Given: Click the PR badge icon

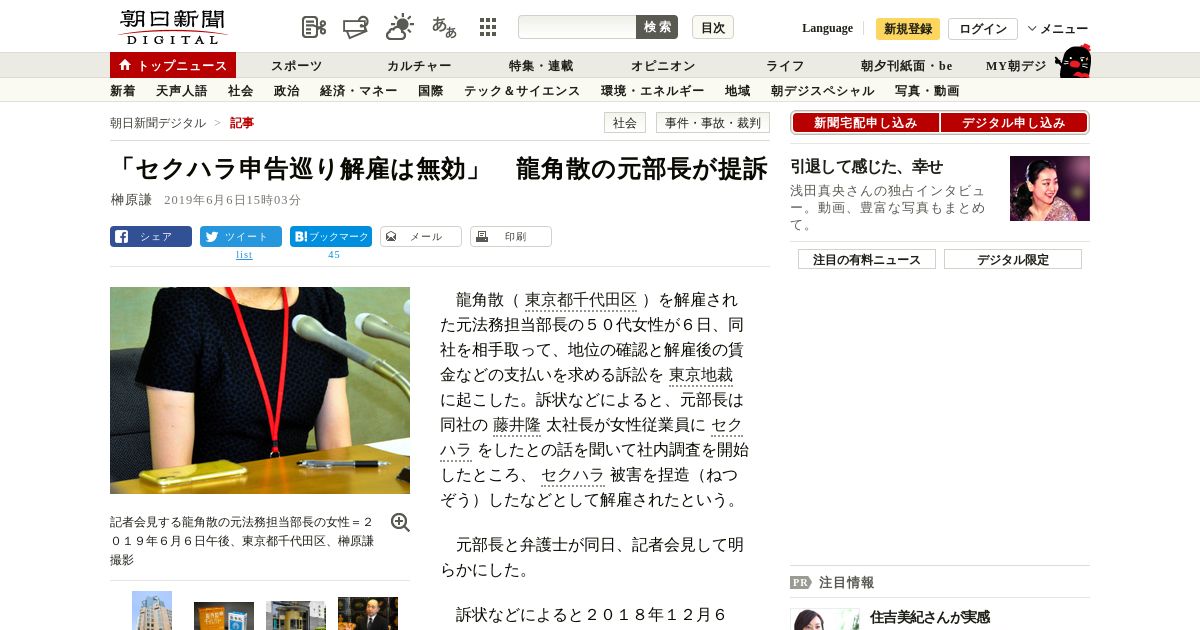Looking at the screenshot, I should click(x=800, y=582).
